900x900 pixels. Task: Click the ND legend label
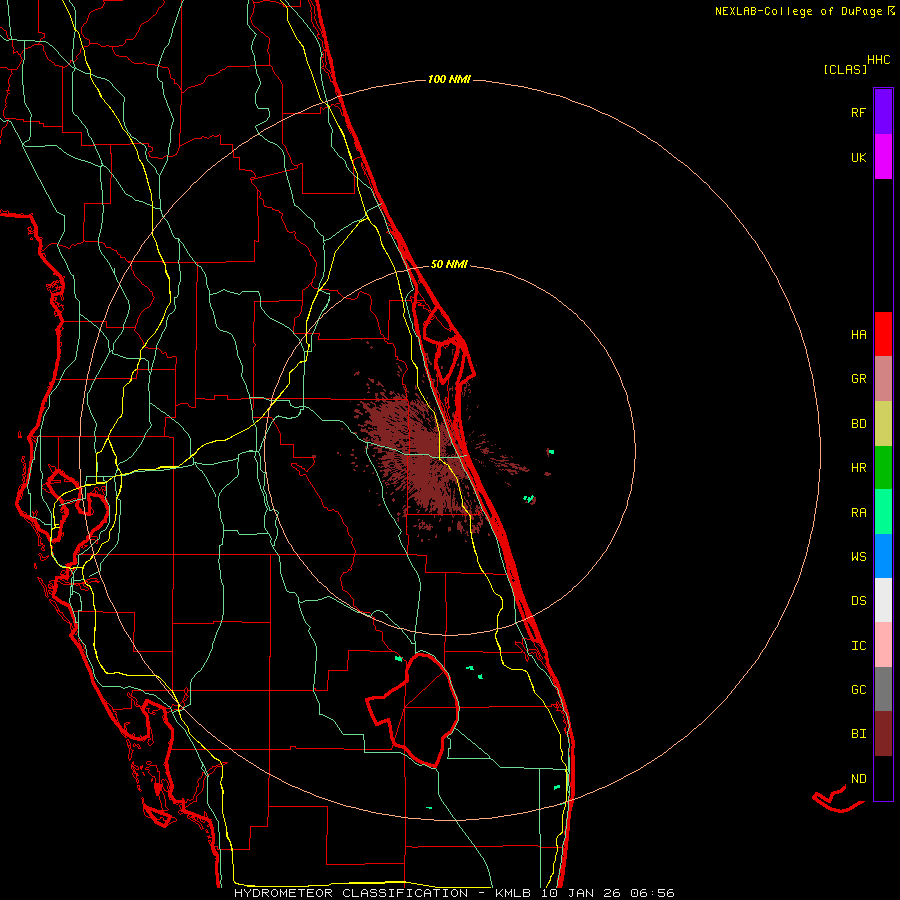pos(858,779)
